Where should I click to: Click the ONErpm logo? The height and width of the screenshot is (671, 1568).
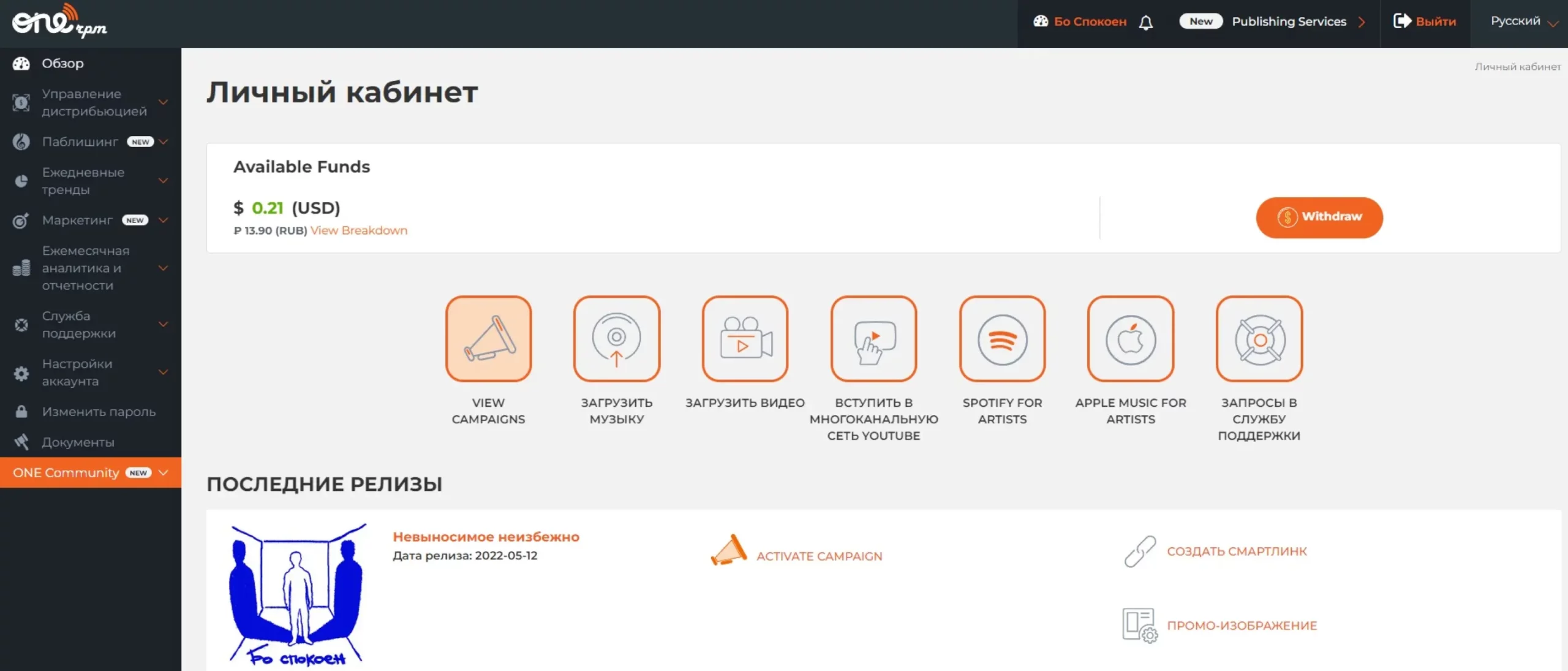59,21
